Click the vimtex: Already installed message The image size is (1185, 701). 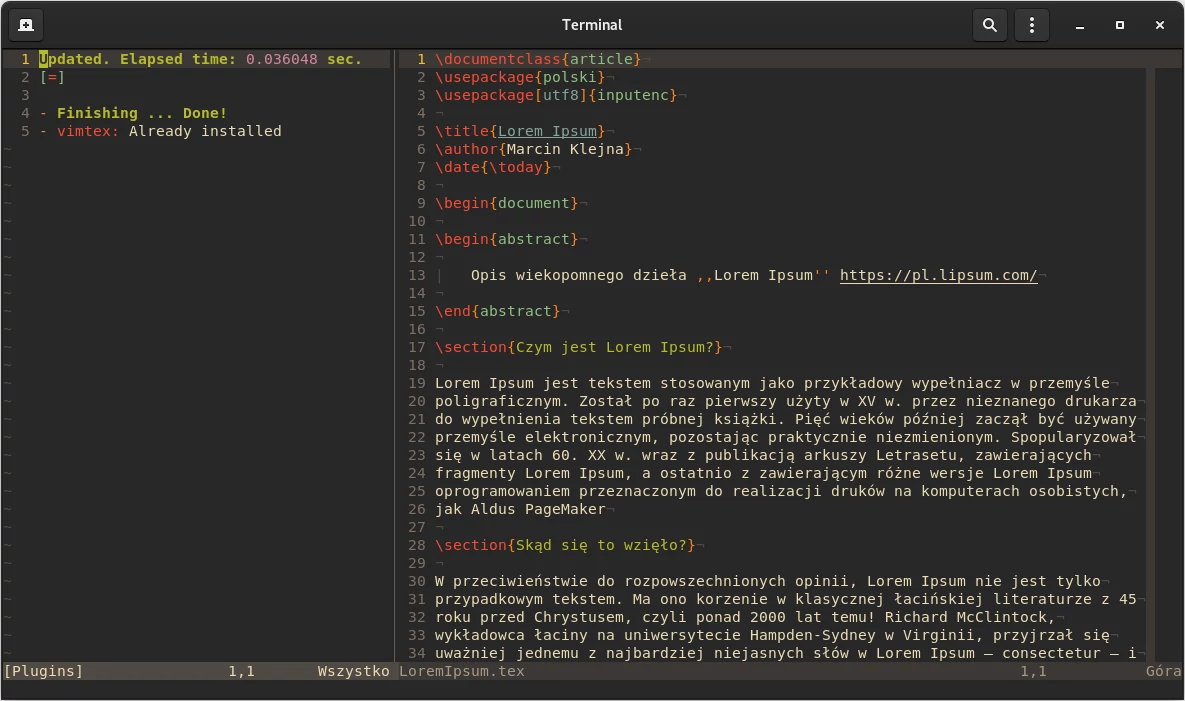(160, 131)
